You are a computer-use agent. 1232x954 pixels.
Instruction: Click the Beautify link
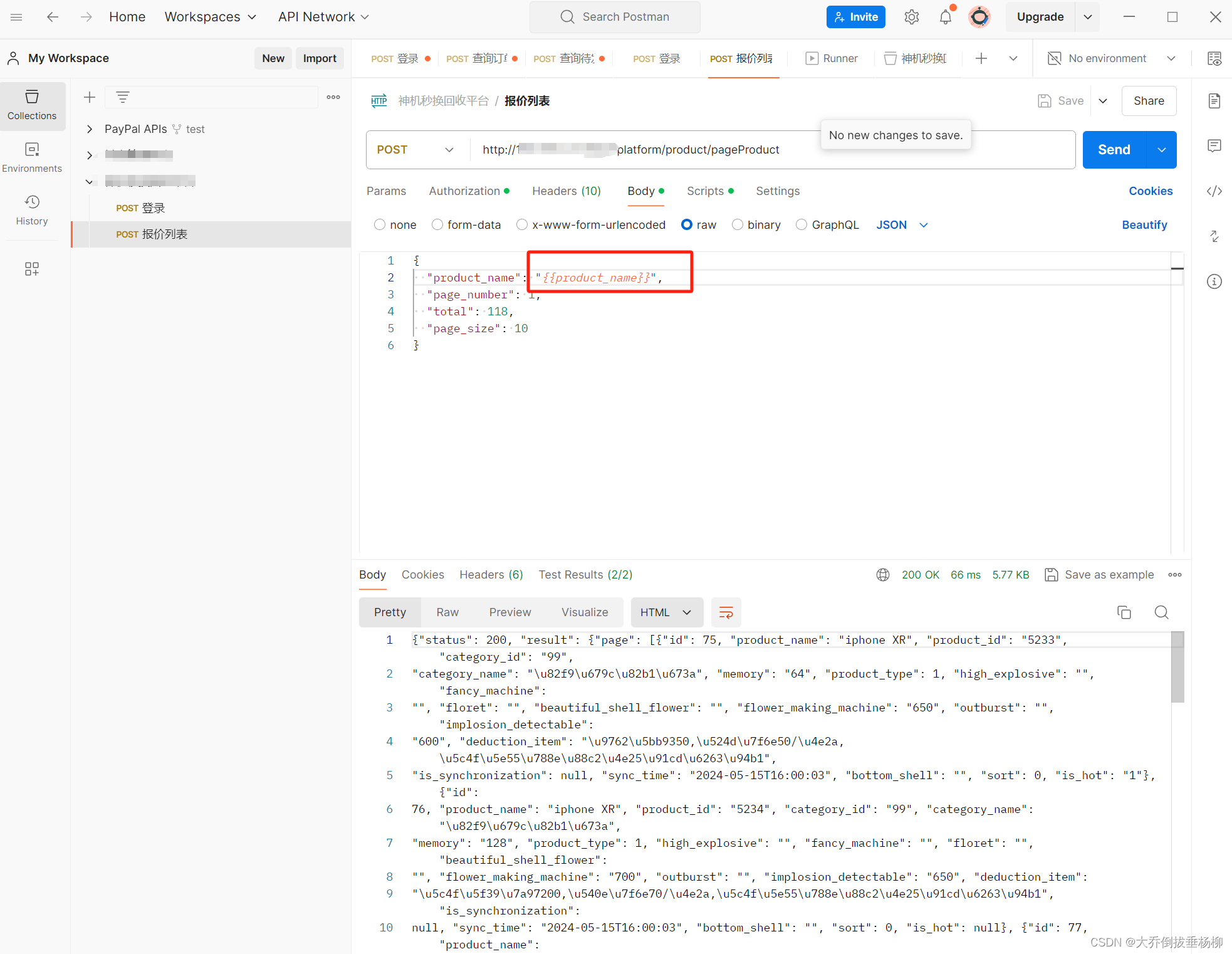(x=1144, y=224)
